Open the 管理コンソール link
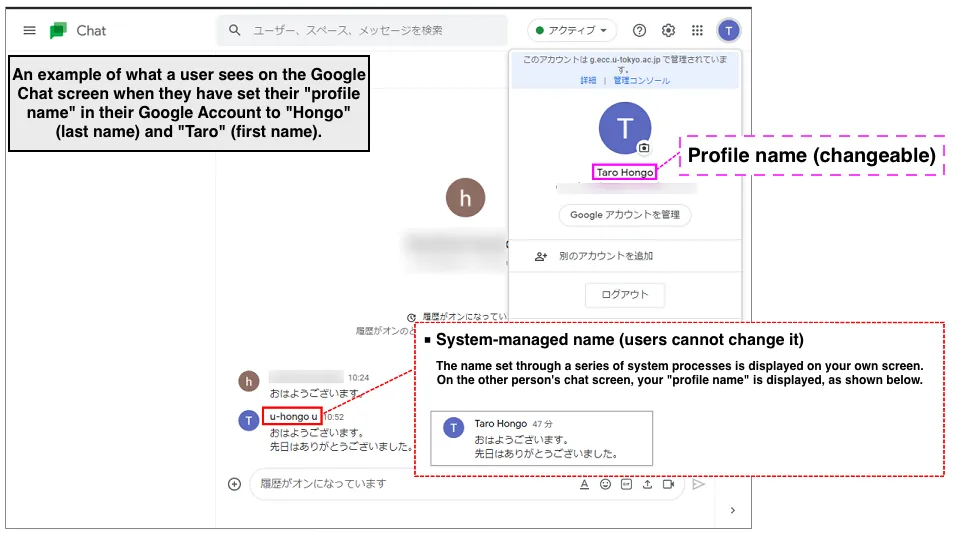This screenshot has height=534, width=953. click(x=641, y=80)
